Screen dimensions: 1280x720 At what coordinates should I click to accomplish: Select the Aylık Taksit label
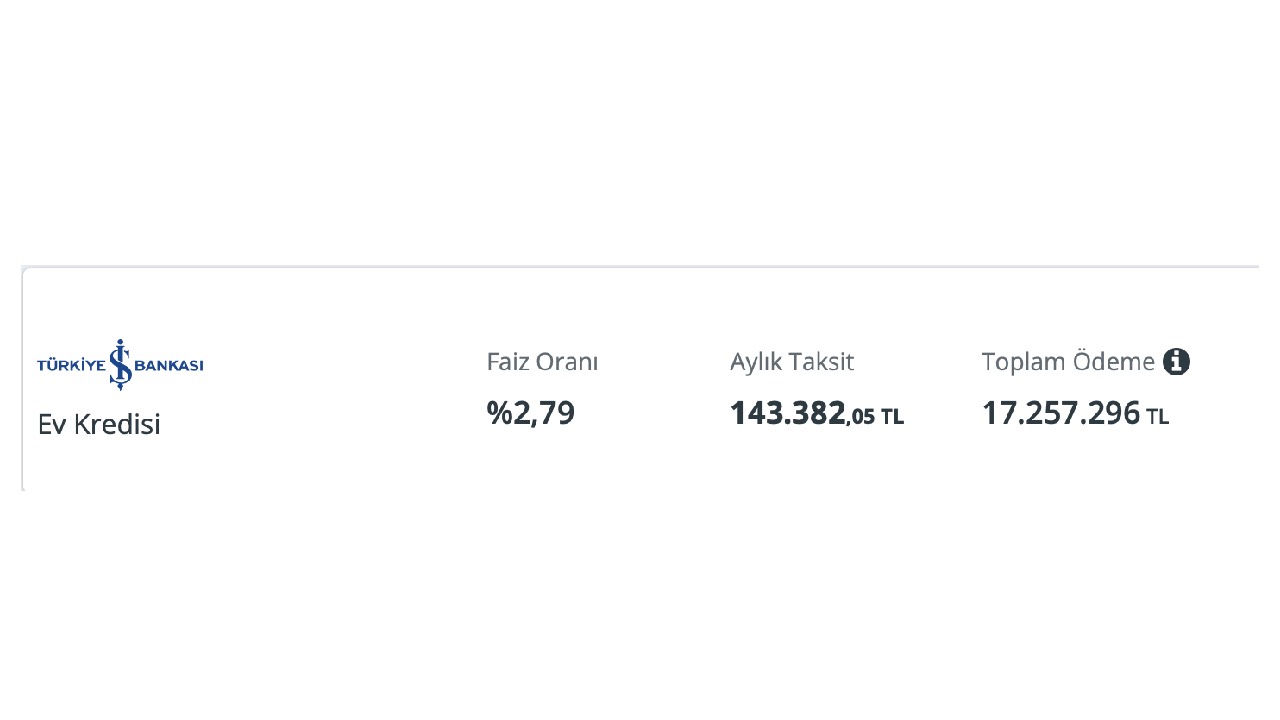point(792,362)
